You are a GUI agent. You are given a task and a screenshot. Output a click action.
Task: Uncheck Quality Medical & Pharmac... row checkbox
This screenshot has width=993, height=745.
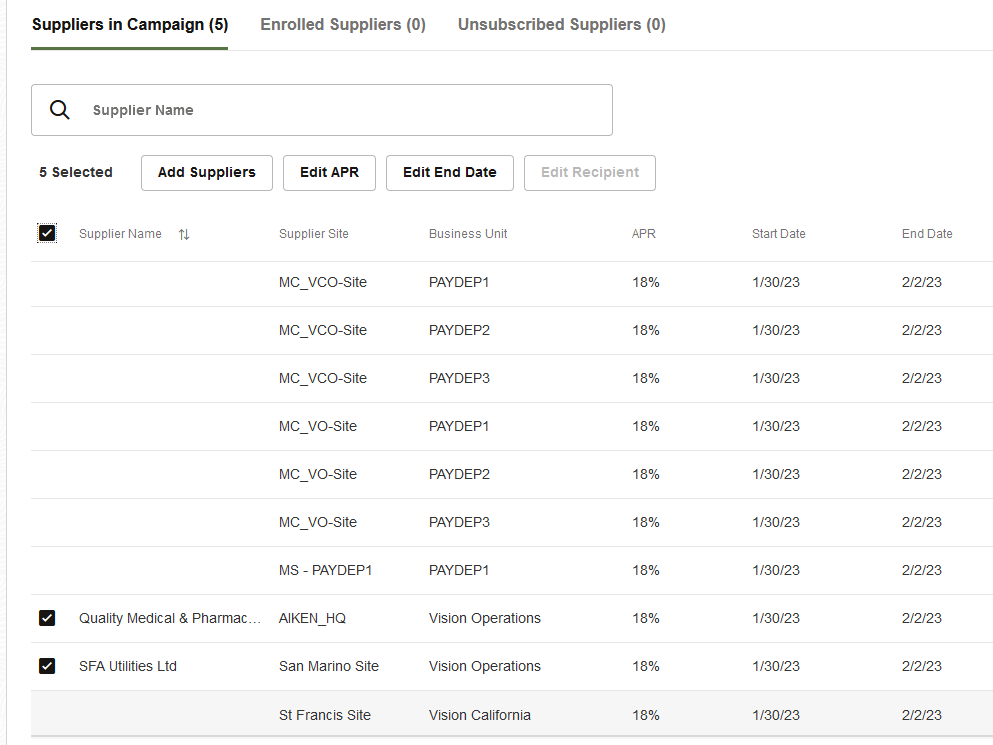47,618
